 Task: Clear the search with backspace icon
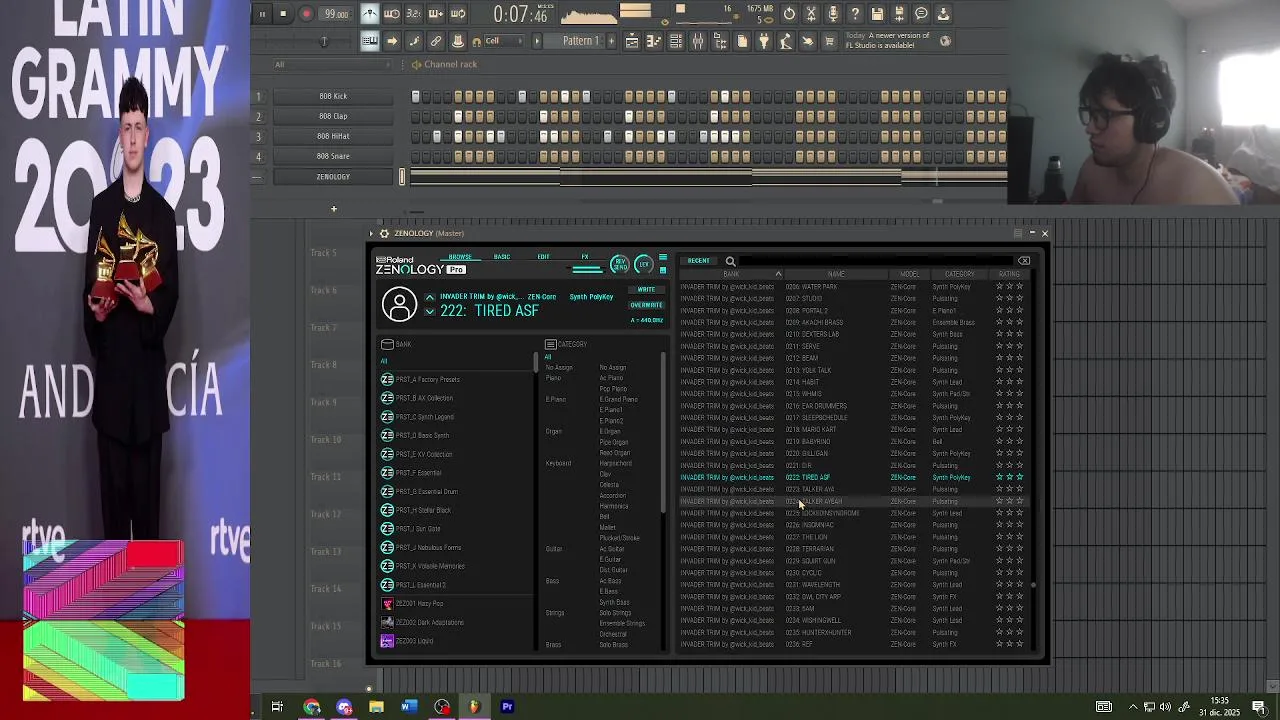(x=1023, y=261)
